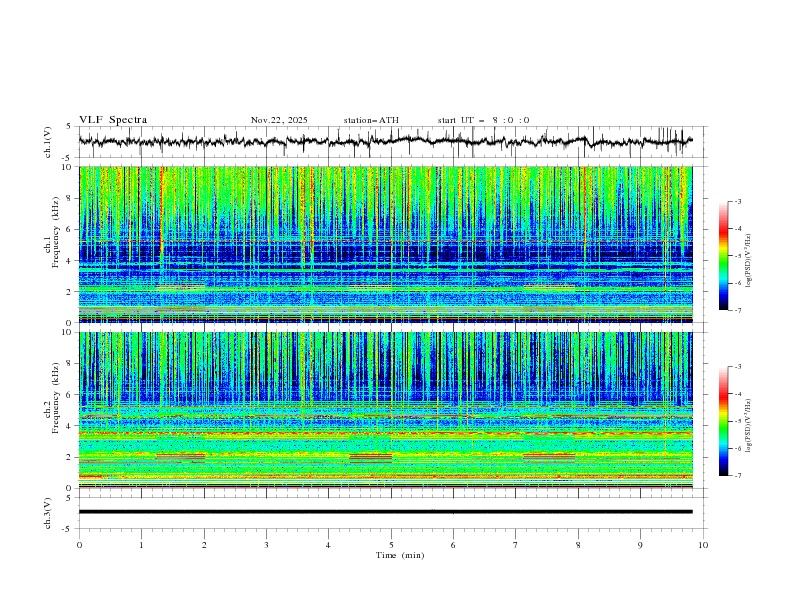Image resolution: width=792 pixels, height=612 pixels.
Task: Click the "10" tick label on Time axis
Action: click(703, 545)
